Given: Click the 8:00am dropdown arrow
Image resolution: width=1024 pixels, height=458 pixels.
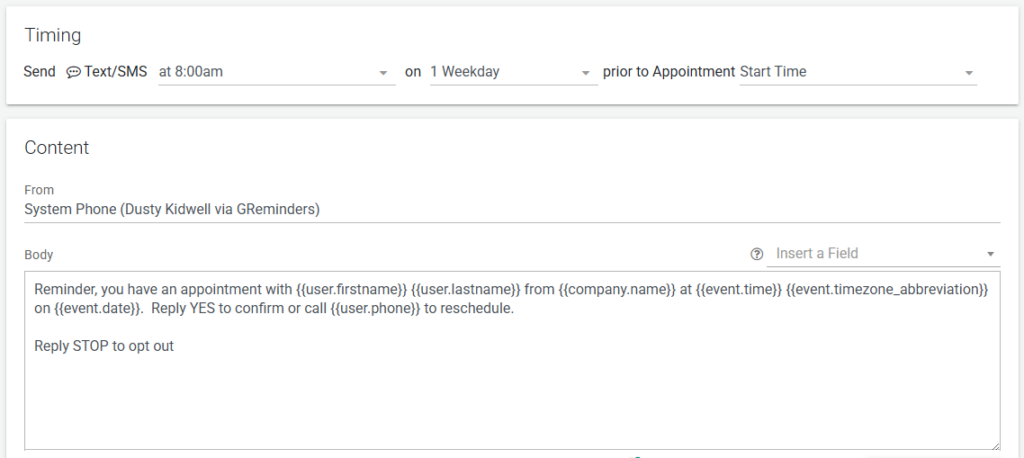Looking at the screenshot, I should click(x=383, y=73).
